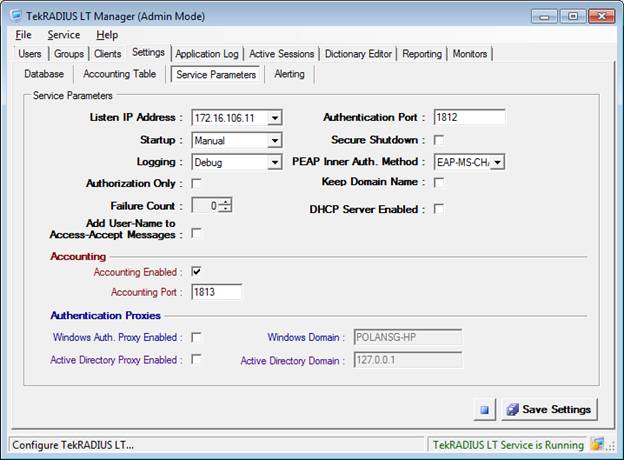Open the Active Sessions tab
The height and width of the screenshot is (460, 624).
281,54
